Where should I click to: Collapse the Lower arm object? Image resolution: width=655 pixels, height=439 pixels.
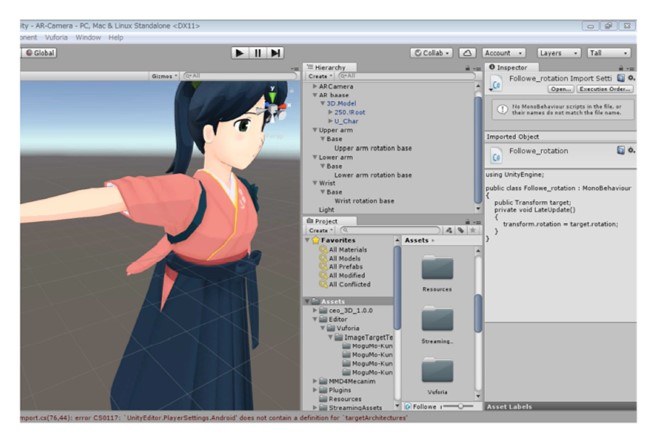coord(315,157)
